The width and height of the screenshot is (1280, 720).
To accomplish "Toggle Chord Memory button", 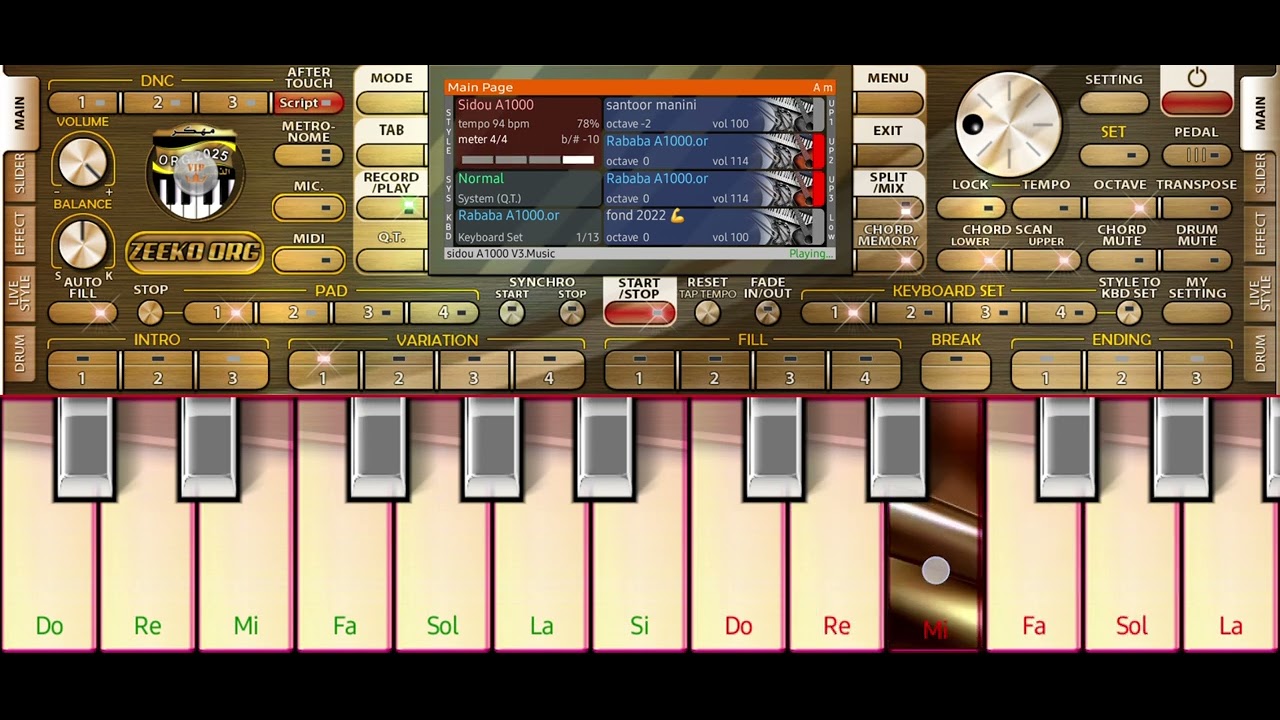I will point(889,260).
